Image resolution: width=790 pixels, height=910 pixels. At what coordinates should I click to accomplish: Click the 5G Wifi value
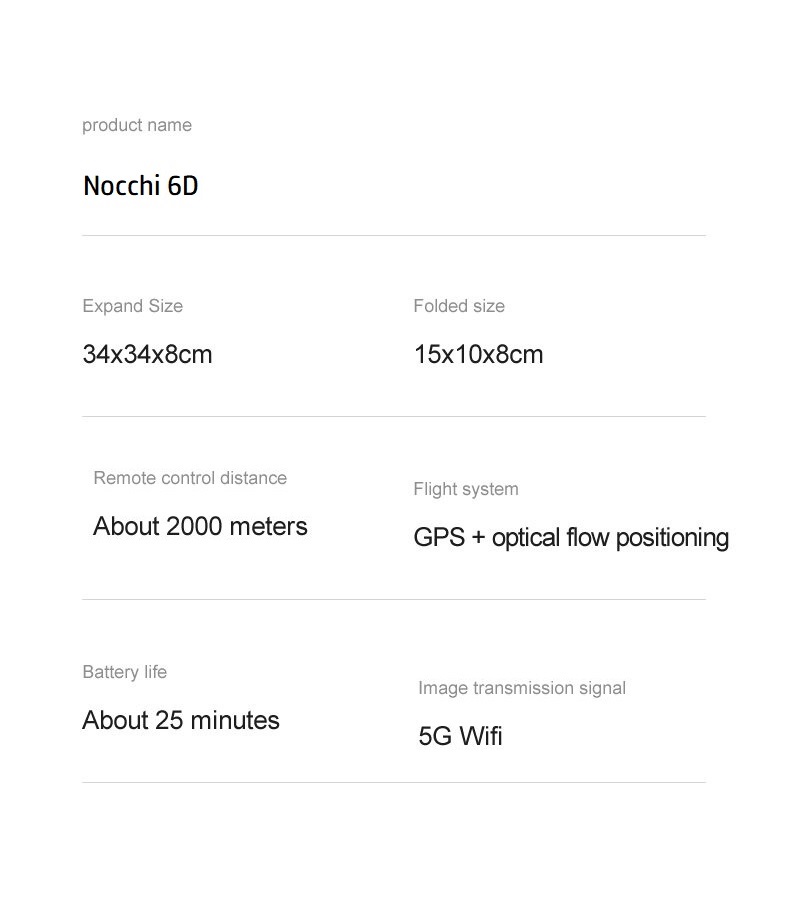[460, 736]
